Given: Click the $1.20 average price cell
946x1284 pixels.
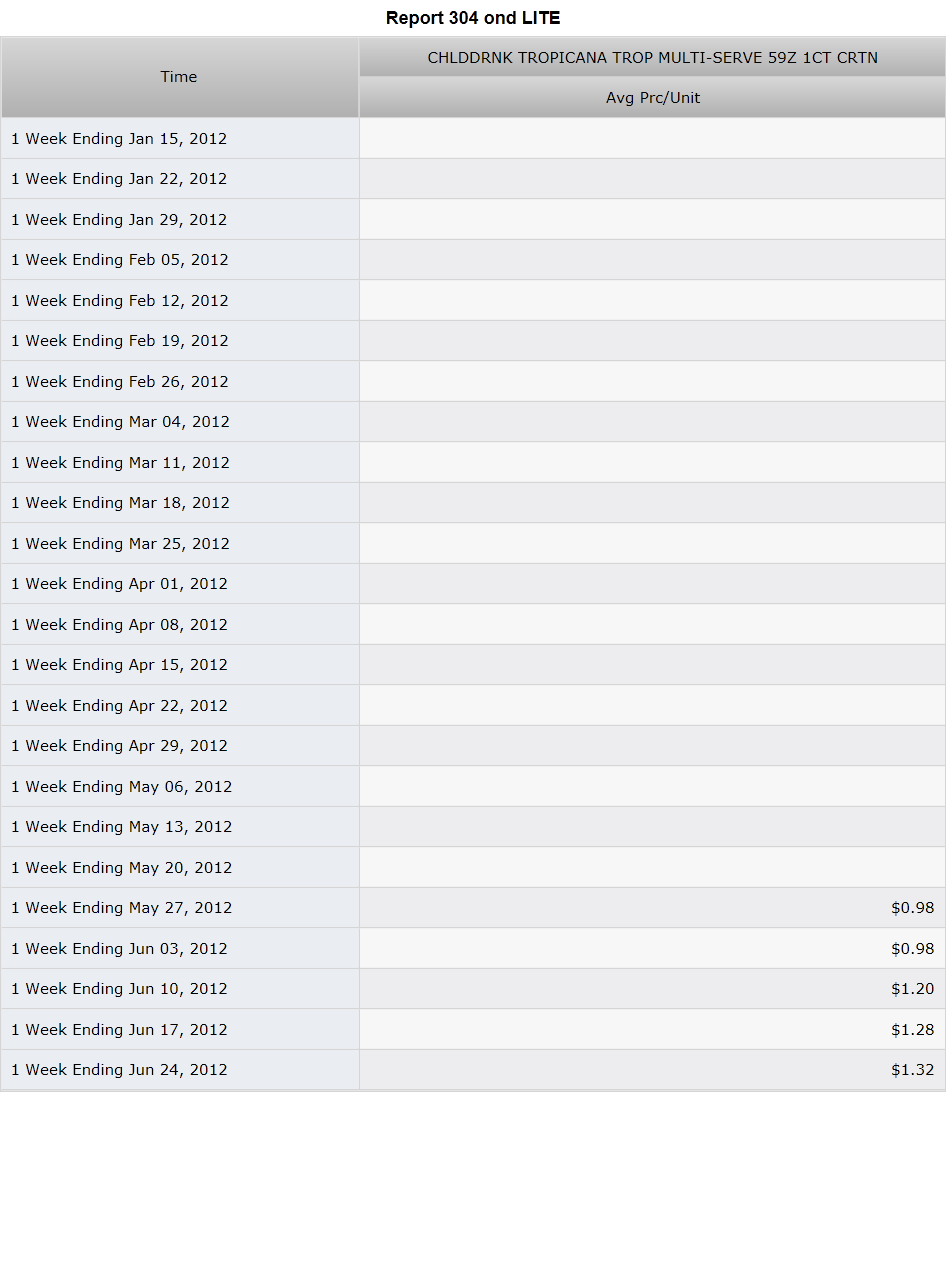Looking at the screenshot, I should [912, 989].
